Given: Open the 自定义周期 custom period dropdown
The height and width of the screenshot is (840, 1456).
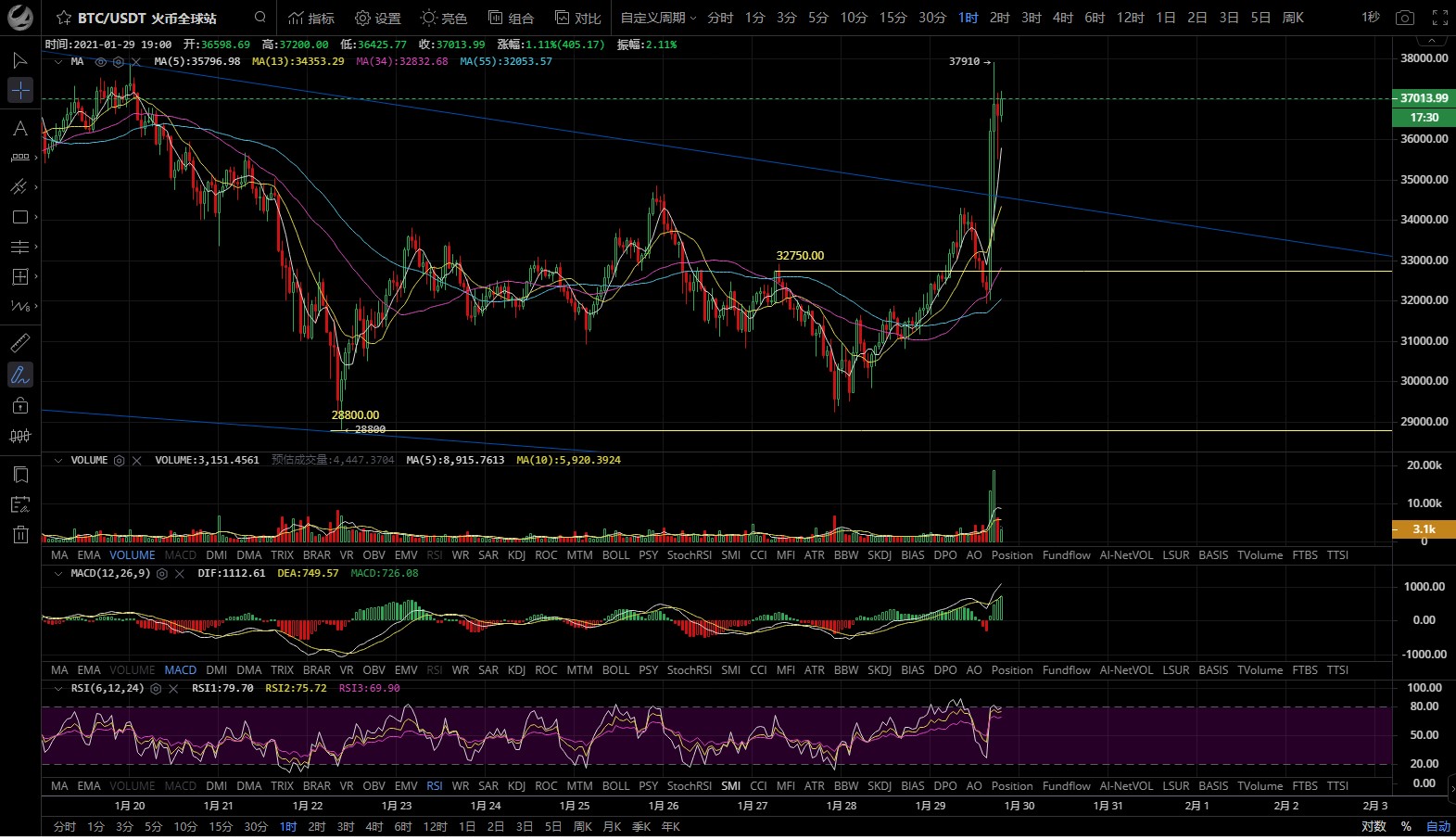Looking at the screenshot, I should pyautogui.click(x=658, y=18).
